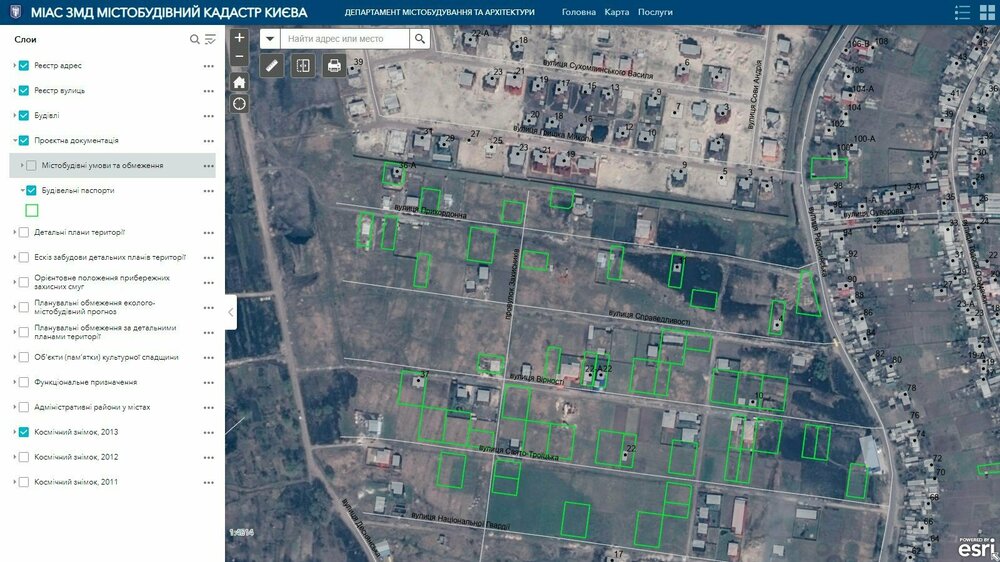Uncheck the Реєстр адрес layer
Image resolution: width=1000 pixels, height=562 pixels.
pyautogui.click(x=24, y=66)
